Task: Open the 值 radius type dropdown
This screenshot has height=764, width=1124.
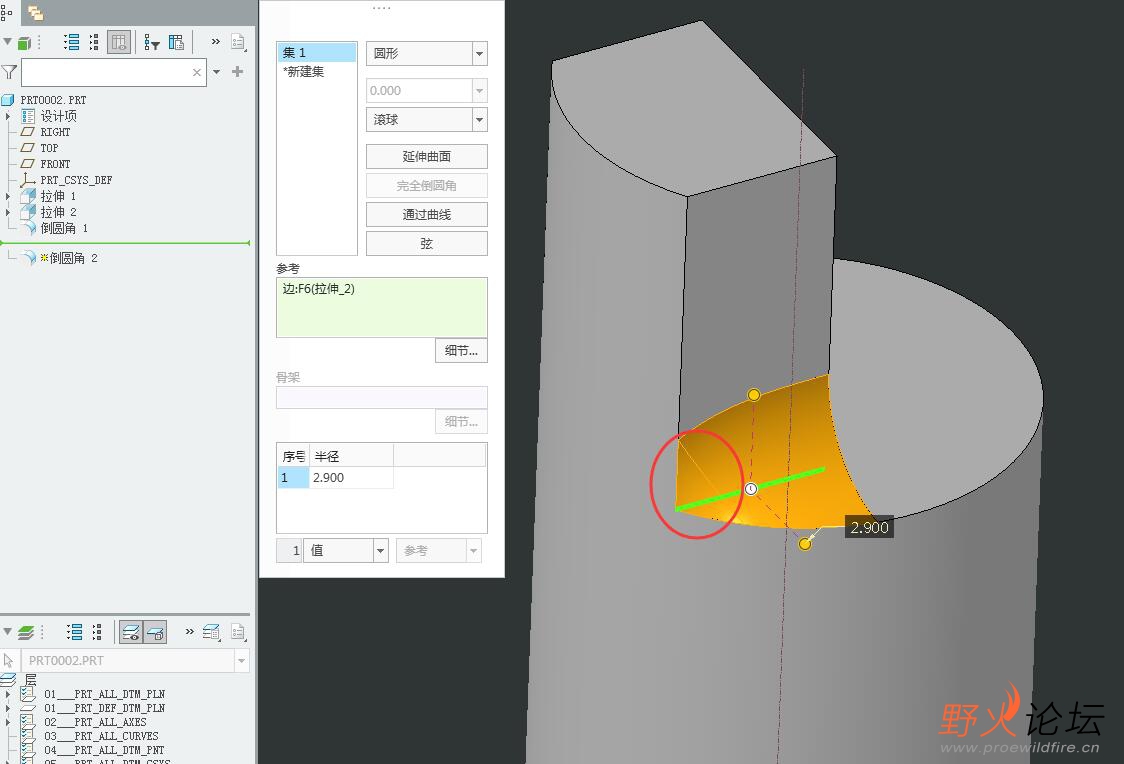Action: tap(380, 550)
